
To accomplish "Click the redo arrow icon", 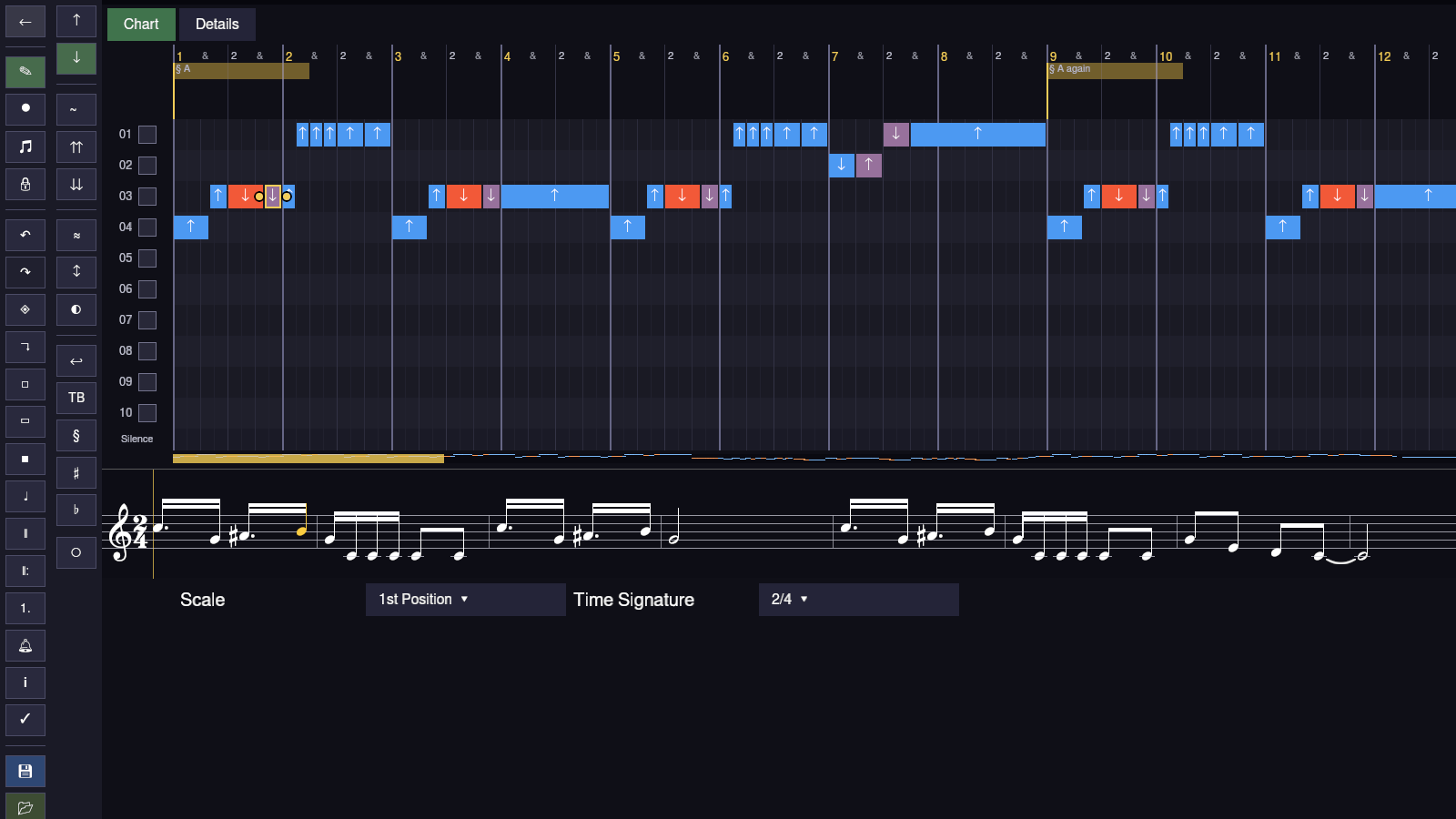I will pyautogui.click(x=25, y=272).
